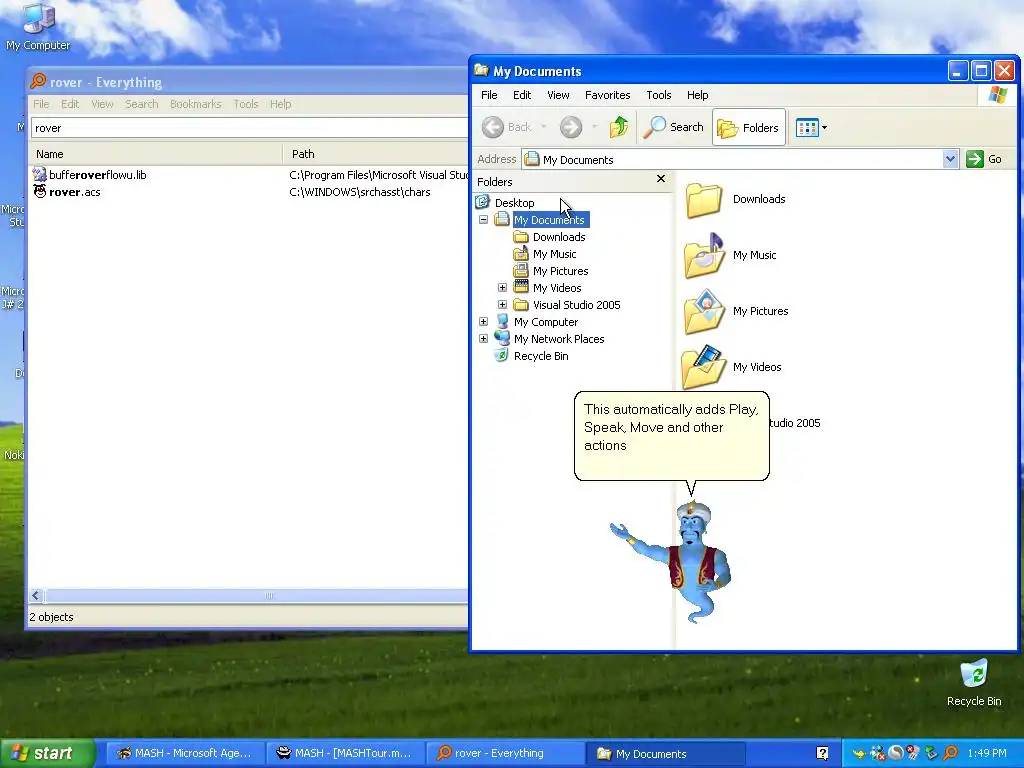Open the Start menu
1024x768 pixels.
coord(46,754)
